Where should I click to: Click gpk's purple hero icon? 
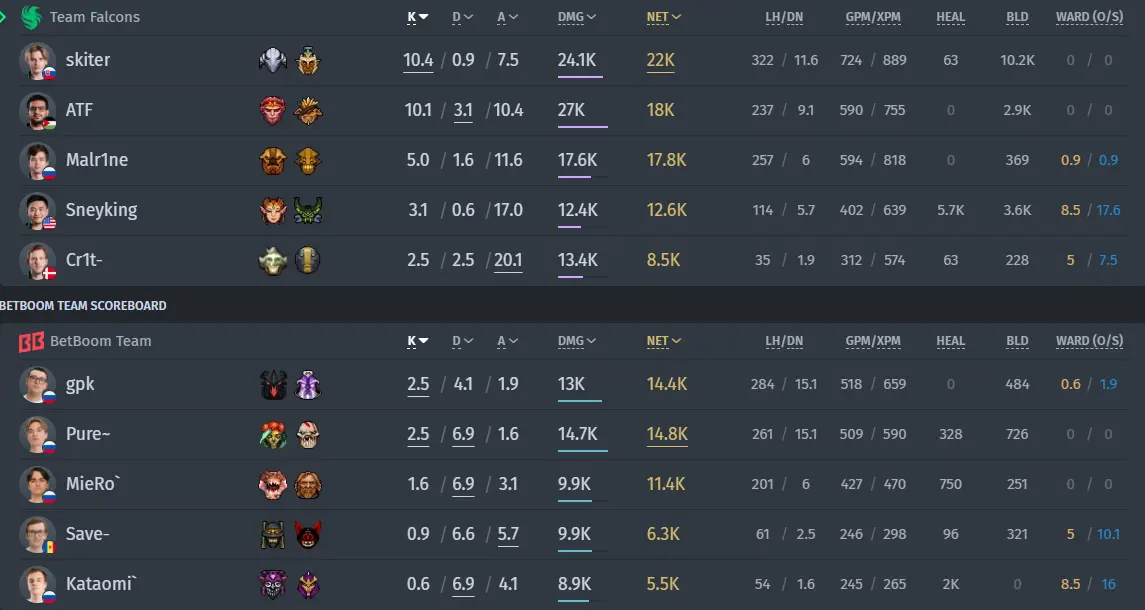pos(307,384)
